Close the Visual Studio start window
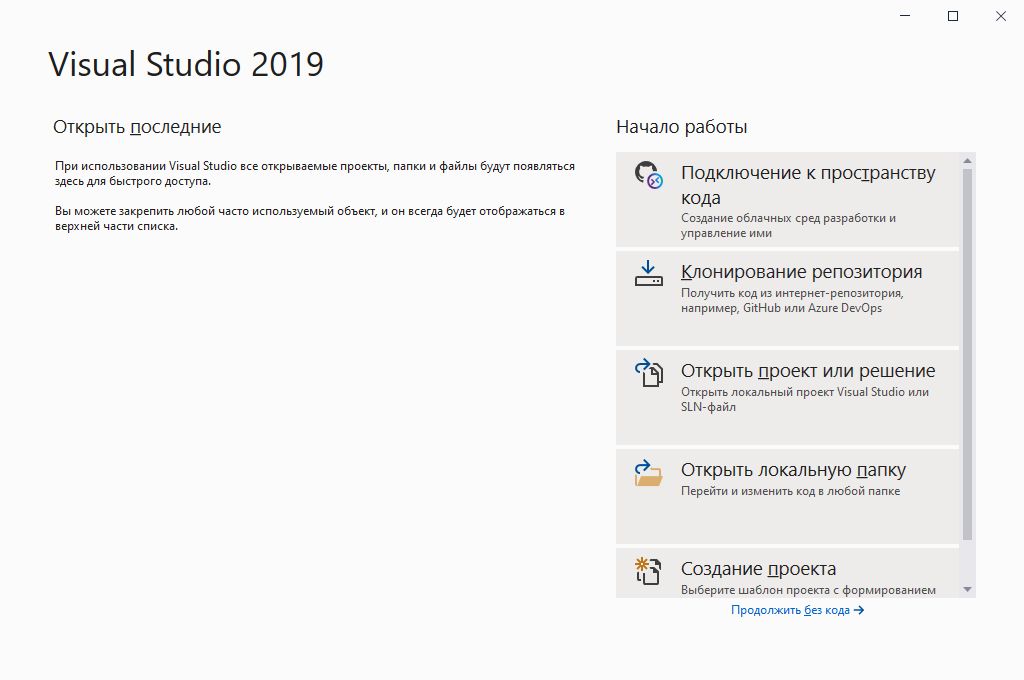The height and width of the screenshot is (680, 1024). point(1000,16)
